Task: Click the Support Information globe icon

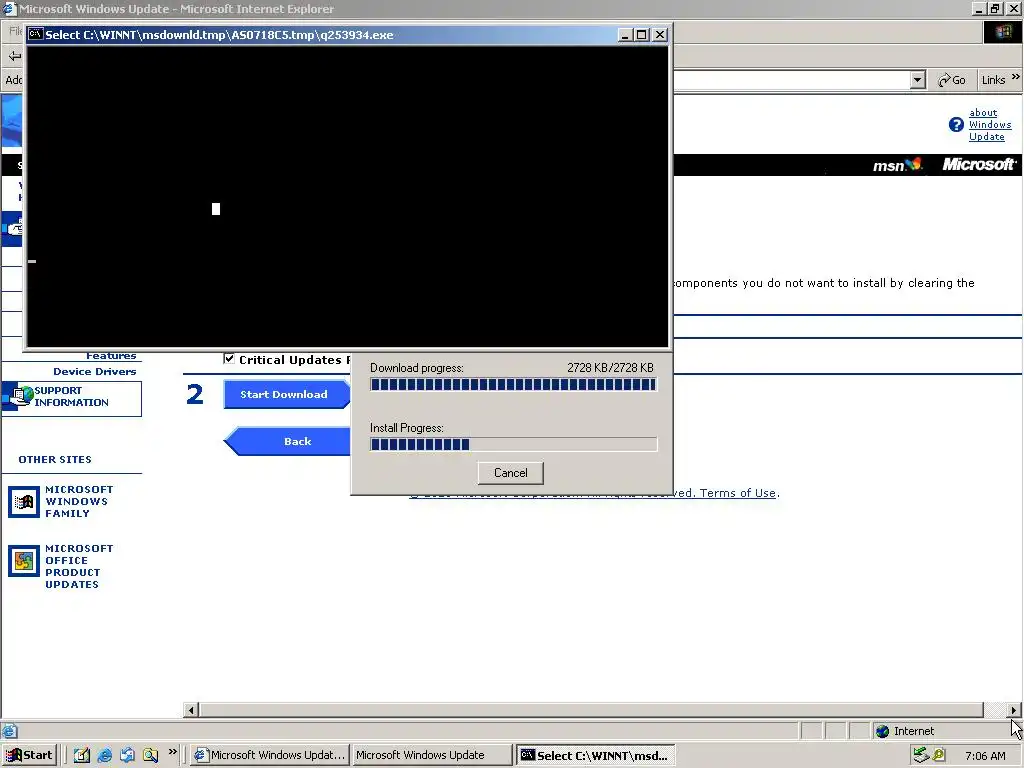Action: click(20, 396)
